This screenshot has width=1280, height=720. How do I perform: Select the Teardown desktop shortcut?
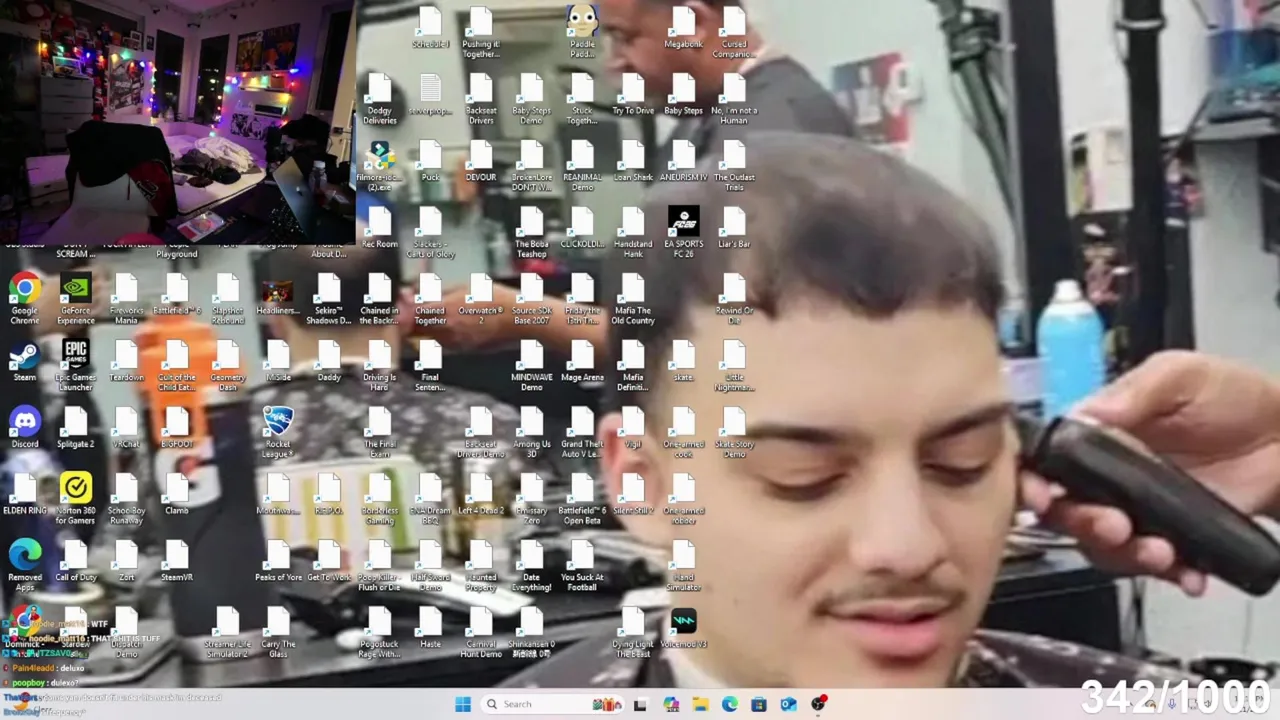(126, 362)
